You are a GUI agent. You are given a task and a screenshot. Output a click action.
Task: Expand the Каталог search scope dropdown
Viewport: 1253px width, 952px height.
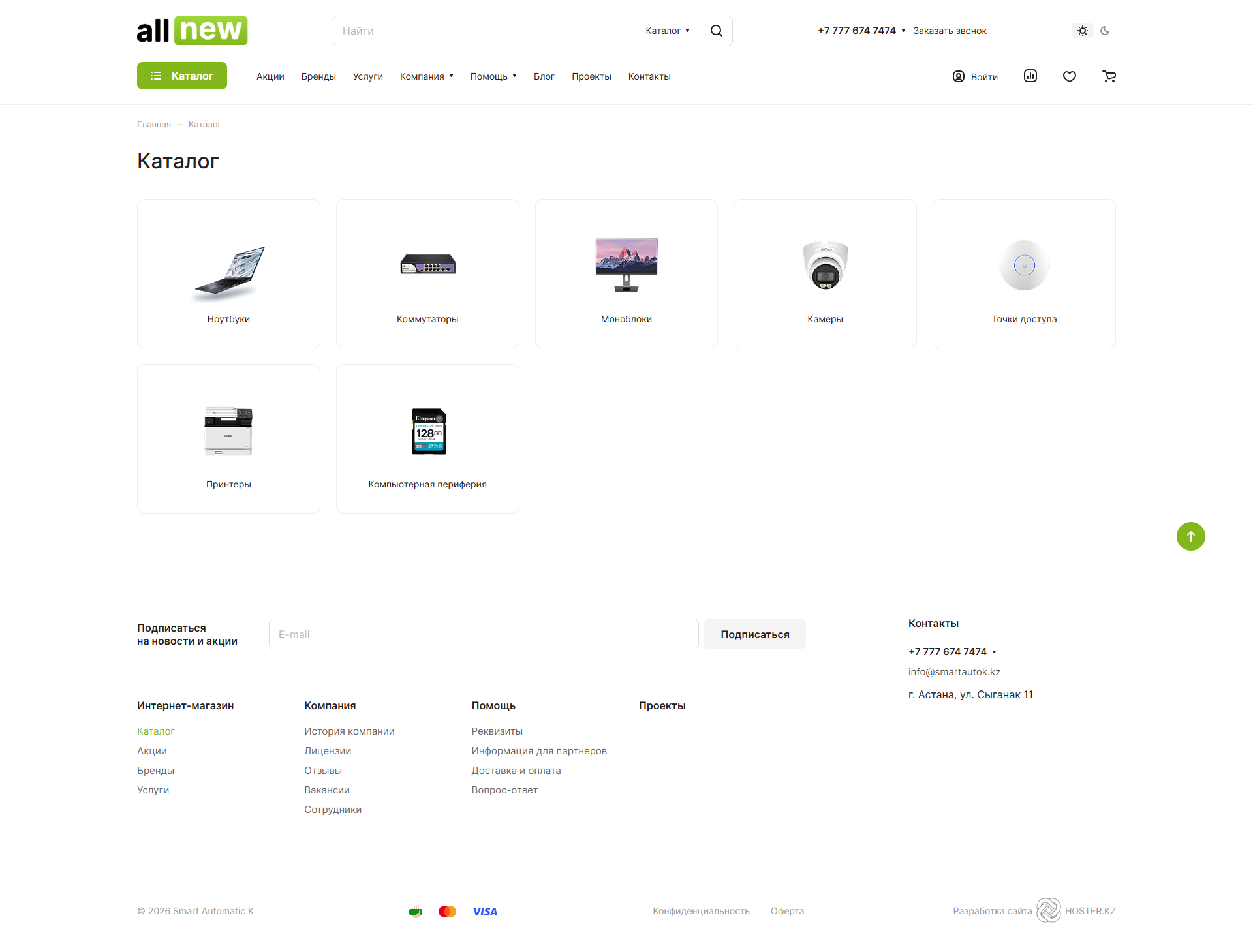click(667, 31)
